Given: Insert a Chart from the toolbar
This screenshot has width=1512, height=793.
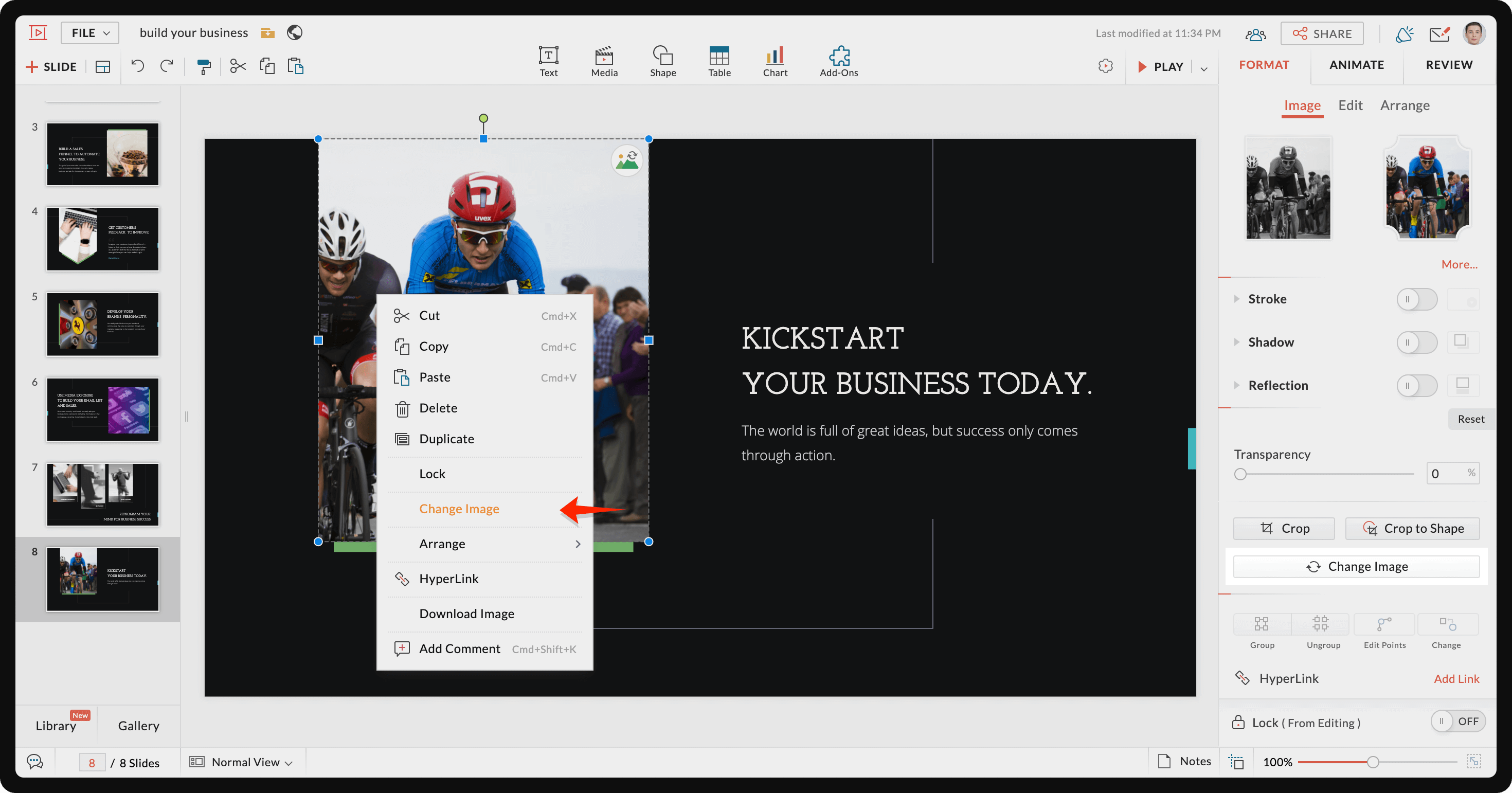Looking at the screenshot, I should 775,61.
